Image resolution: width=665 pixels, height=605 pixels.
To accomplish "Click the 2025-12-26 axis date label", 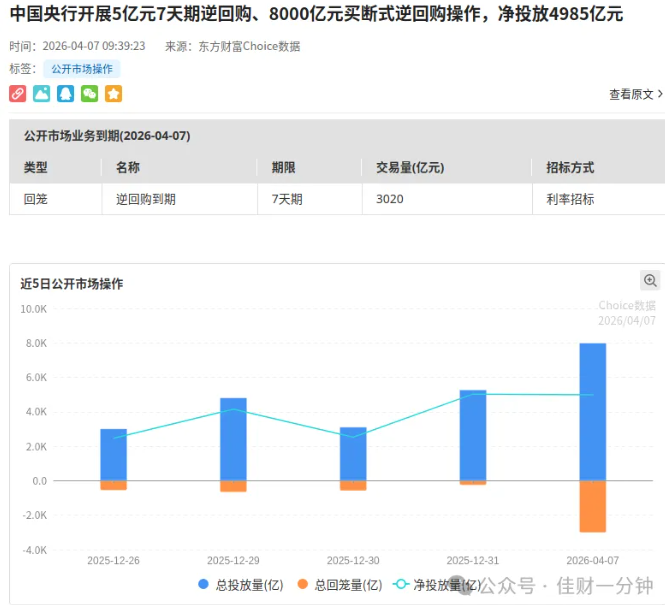I will coord(113,560).
